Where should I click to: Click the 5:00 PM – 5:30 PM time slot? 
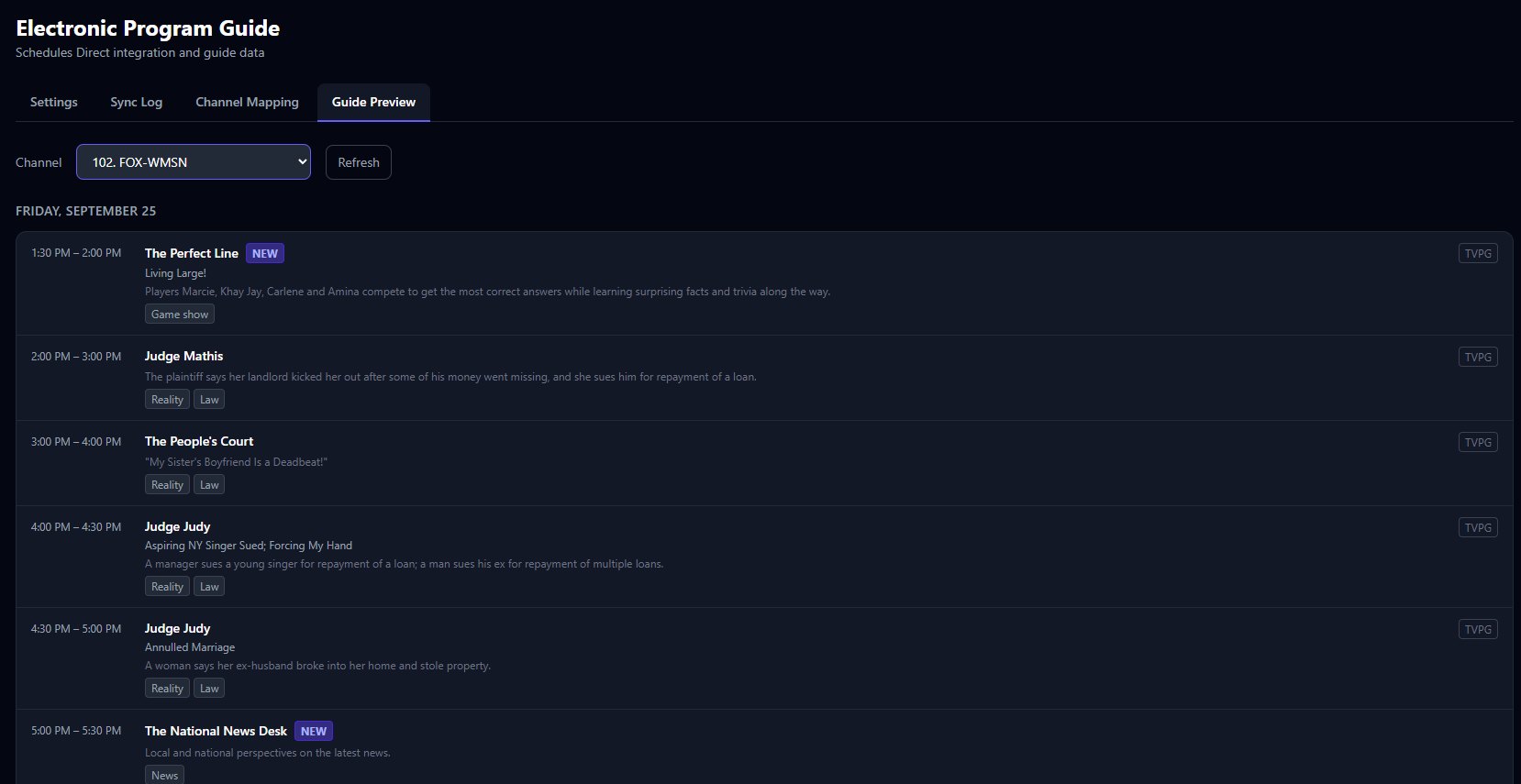(76, 731)
